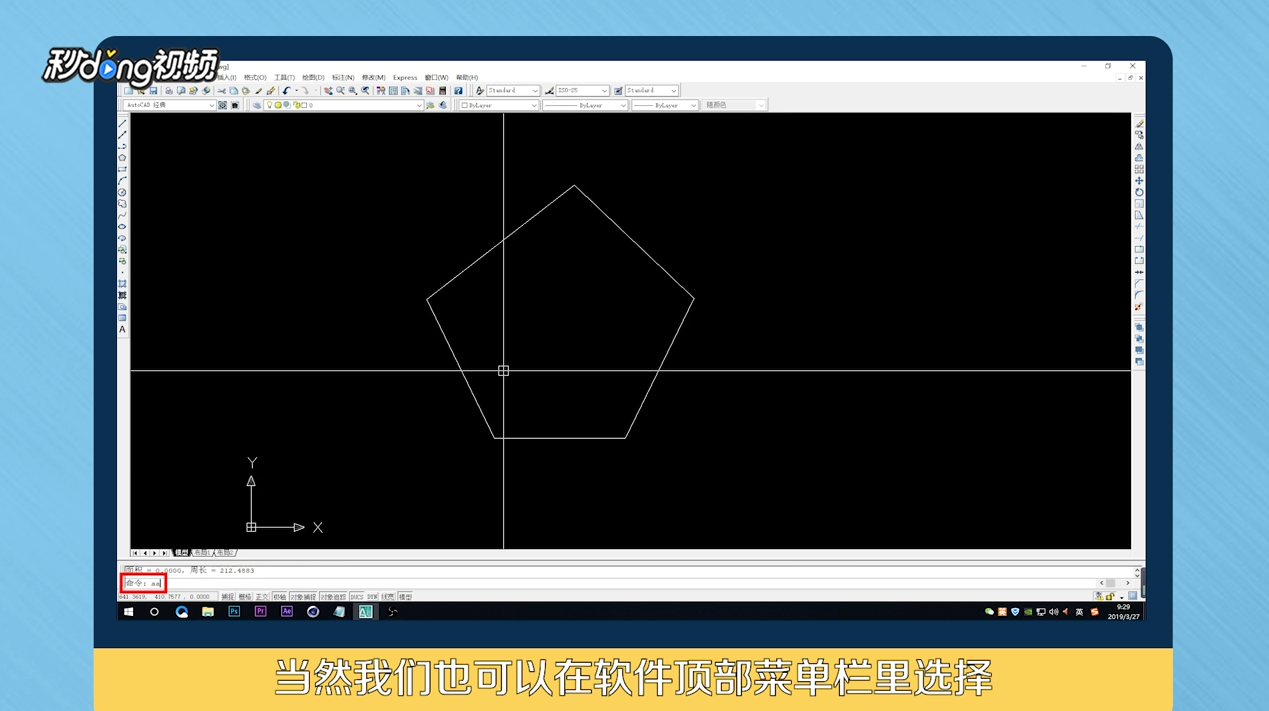Click the Save icon in standard toolbar

[153, 91]
